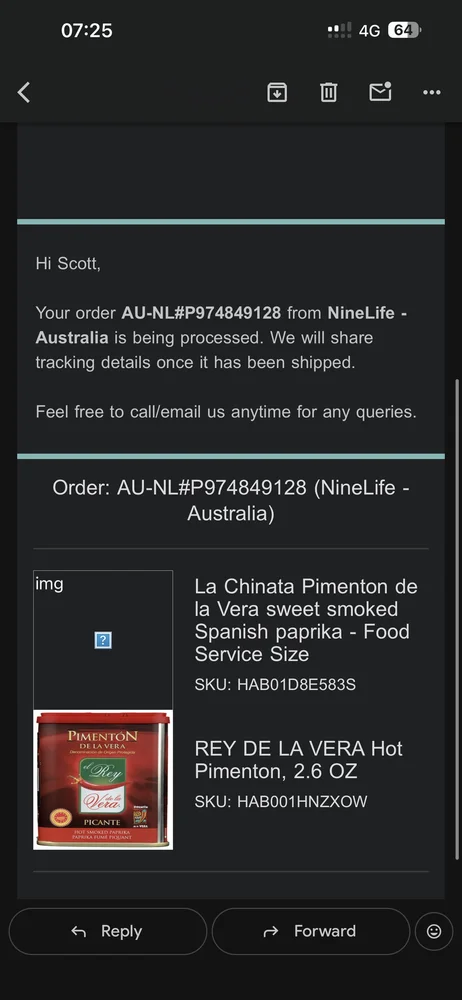Tap the broken image placeholder question mark
This screenshot has width=462, height=1000.
tap(103, 640)
